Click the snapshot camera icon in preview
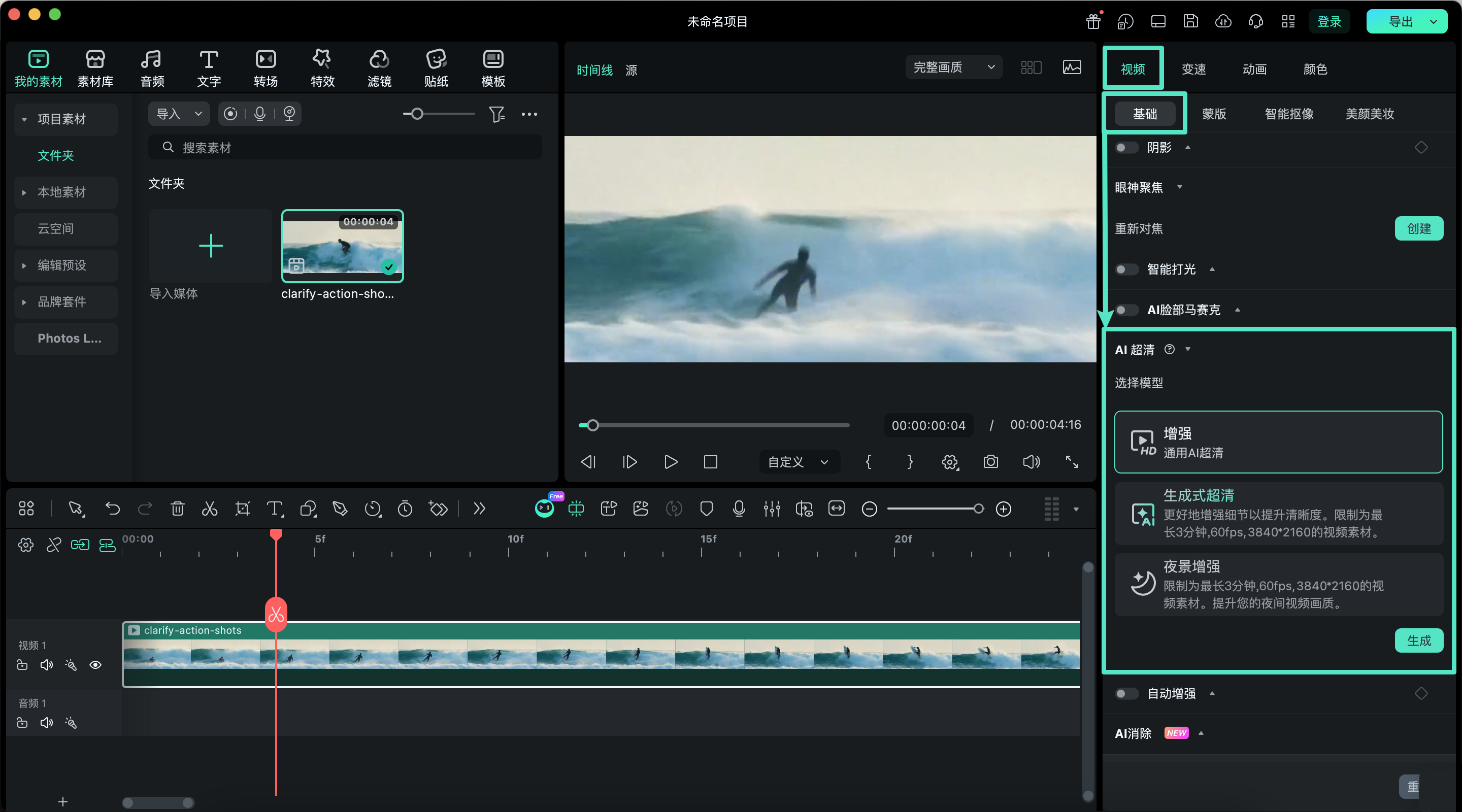The image size is (1462, 812). pos(991,462)
